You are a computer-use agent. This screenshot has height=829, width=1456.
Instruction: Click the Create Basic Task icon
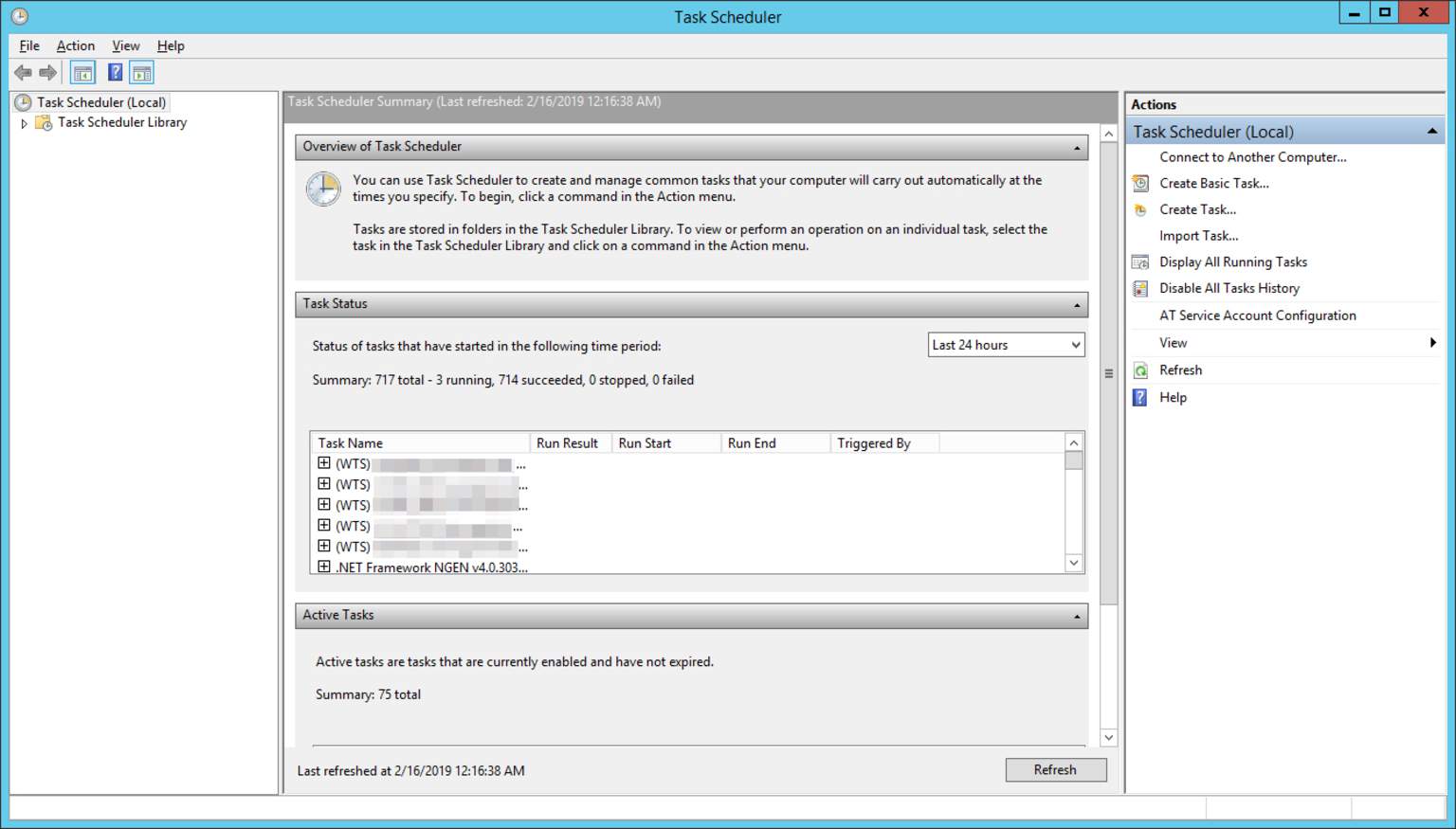pos(1140,183)
